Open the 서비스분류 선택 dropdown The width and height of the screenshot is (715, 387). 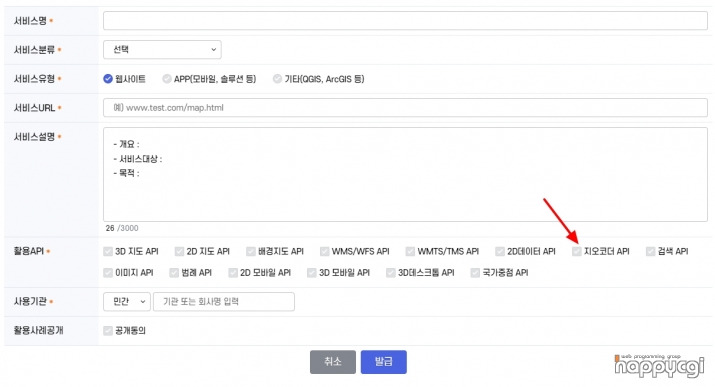(162, 50)
